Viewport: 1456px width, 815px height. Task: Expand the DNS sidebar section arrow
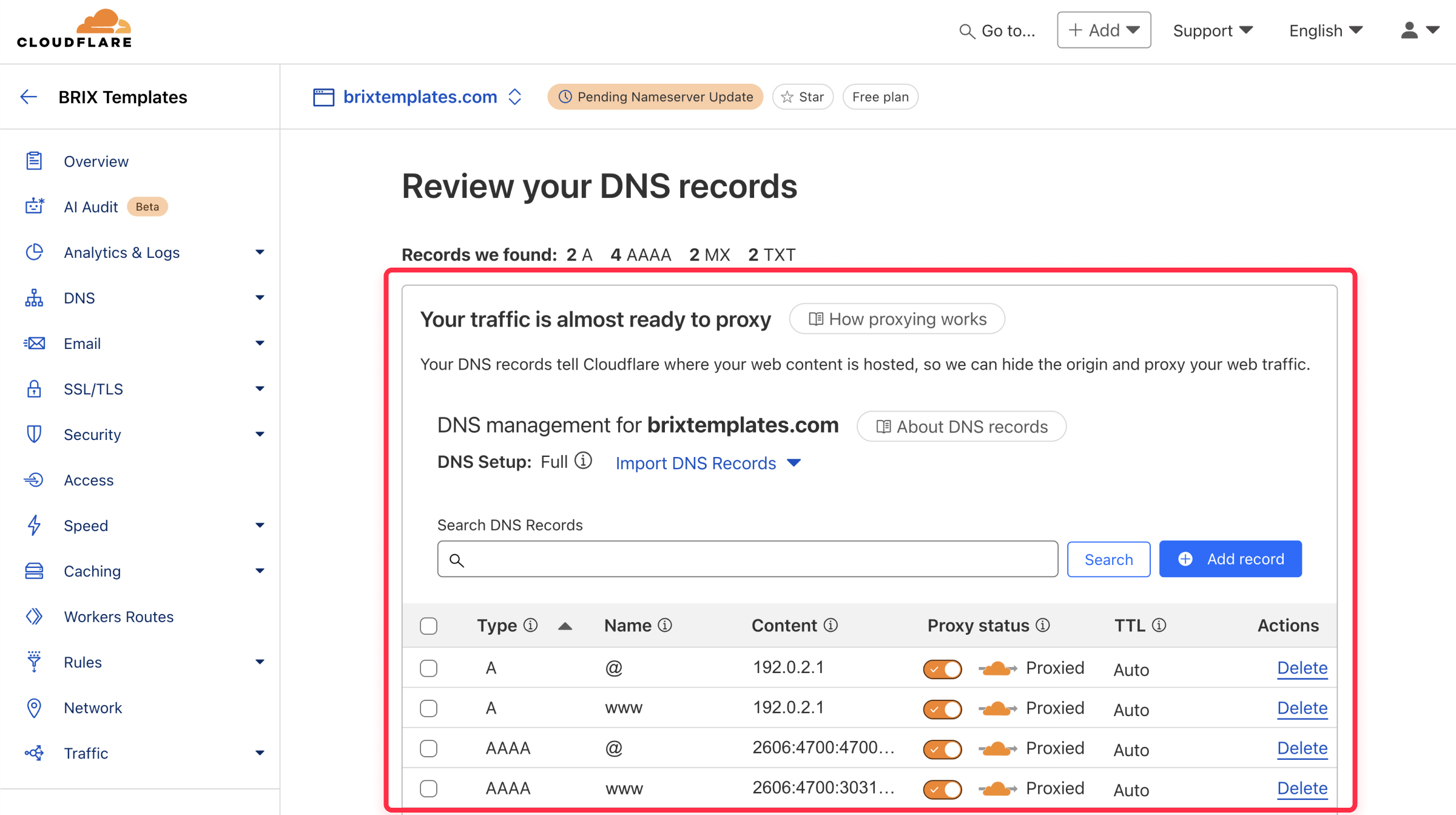click(x=260, y=297)
